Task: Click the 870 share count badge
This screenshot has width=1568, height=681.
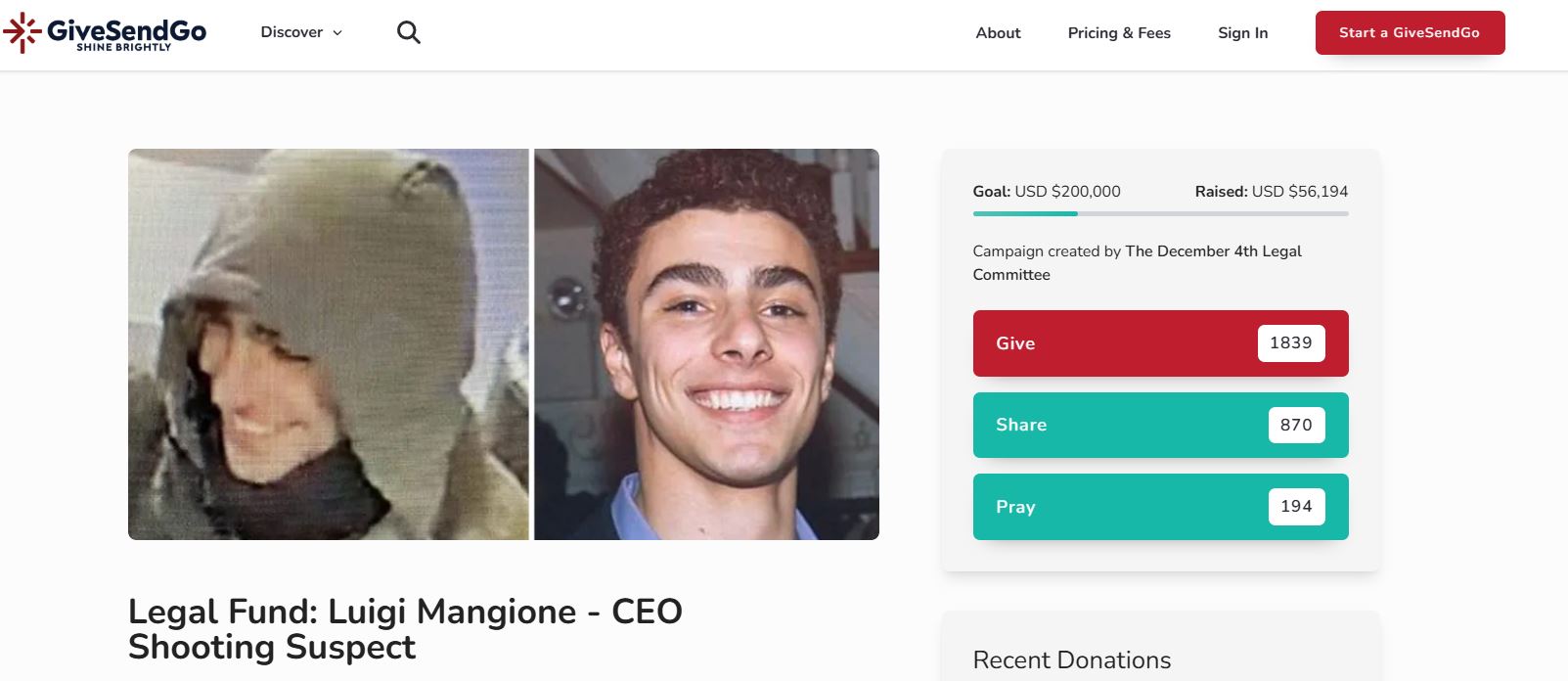Action: 1296,425
